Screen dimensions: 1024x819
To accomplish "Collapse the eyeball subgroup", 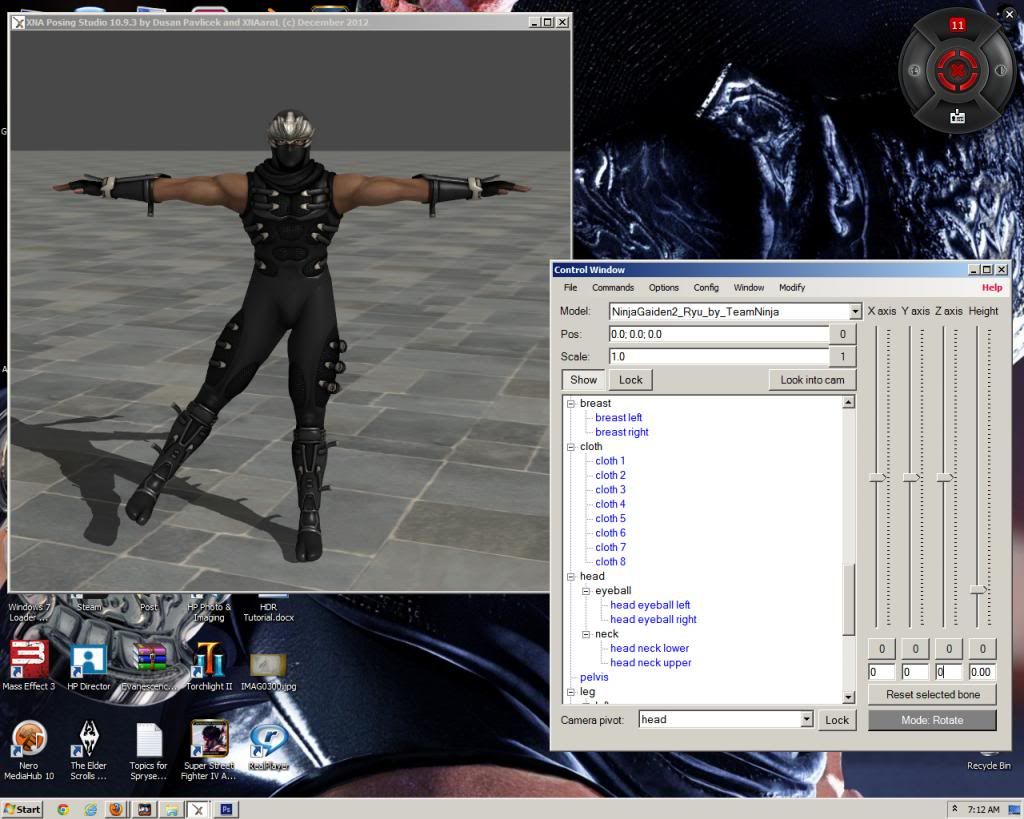I will (x=586, y=591).
